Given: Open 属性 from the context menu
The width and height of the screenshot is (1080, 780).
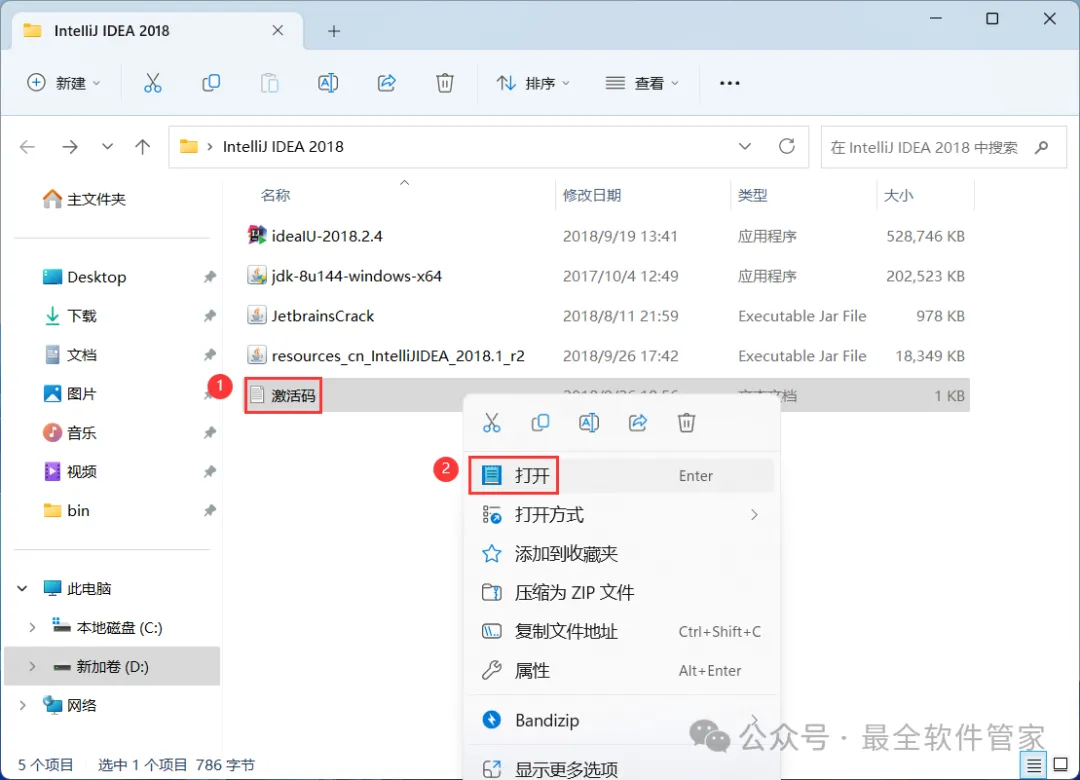Looking at the screenshot, I should 621,670.
